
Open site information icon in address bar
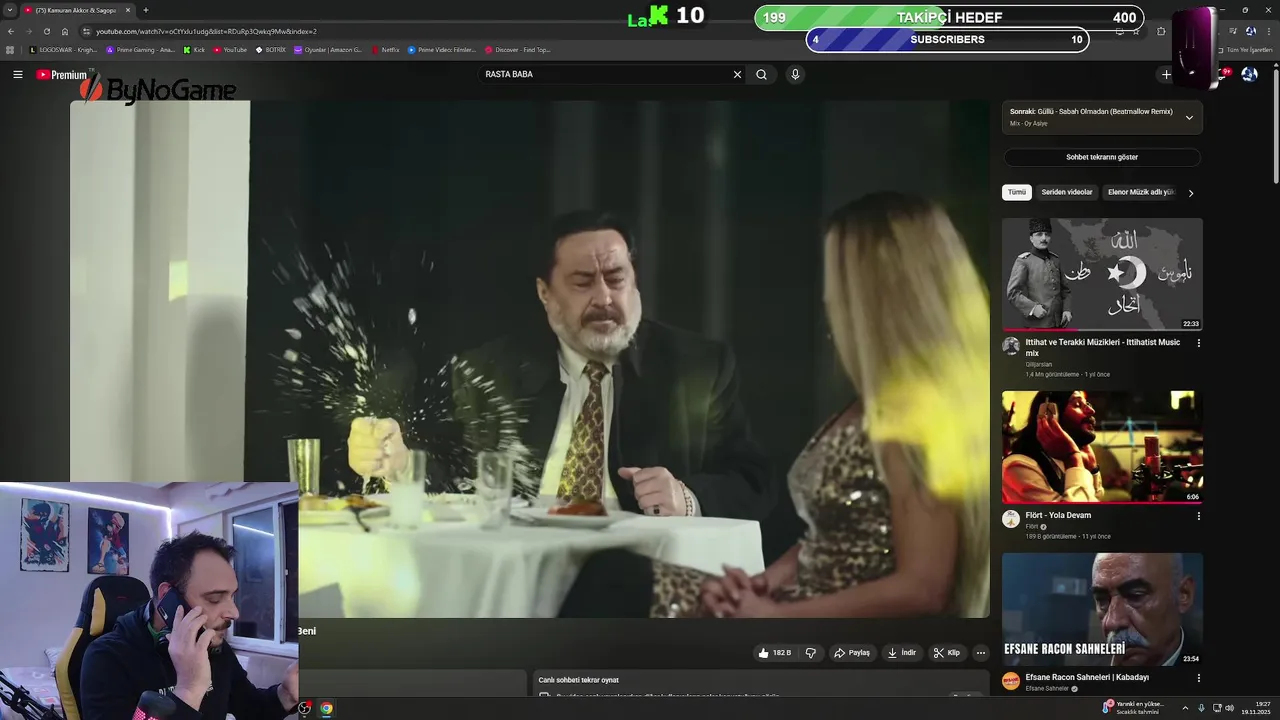coord(87,31)
